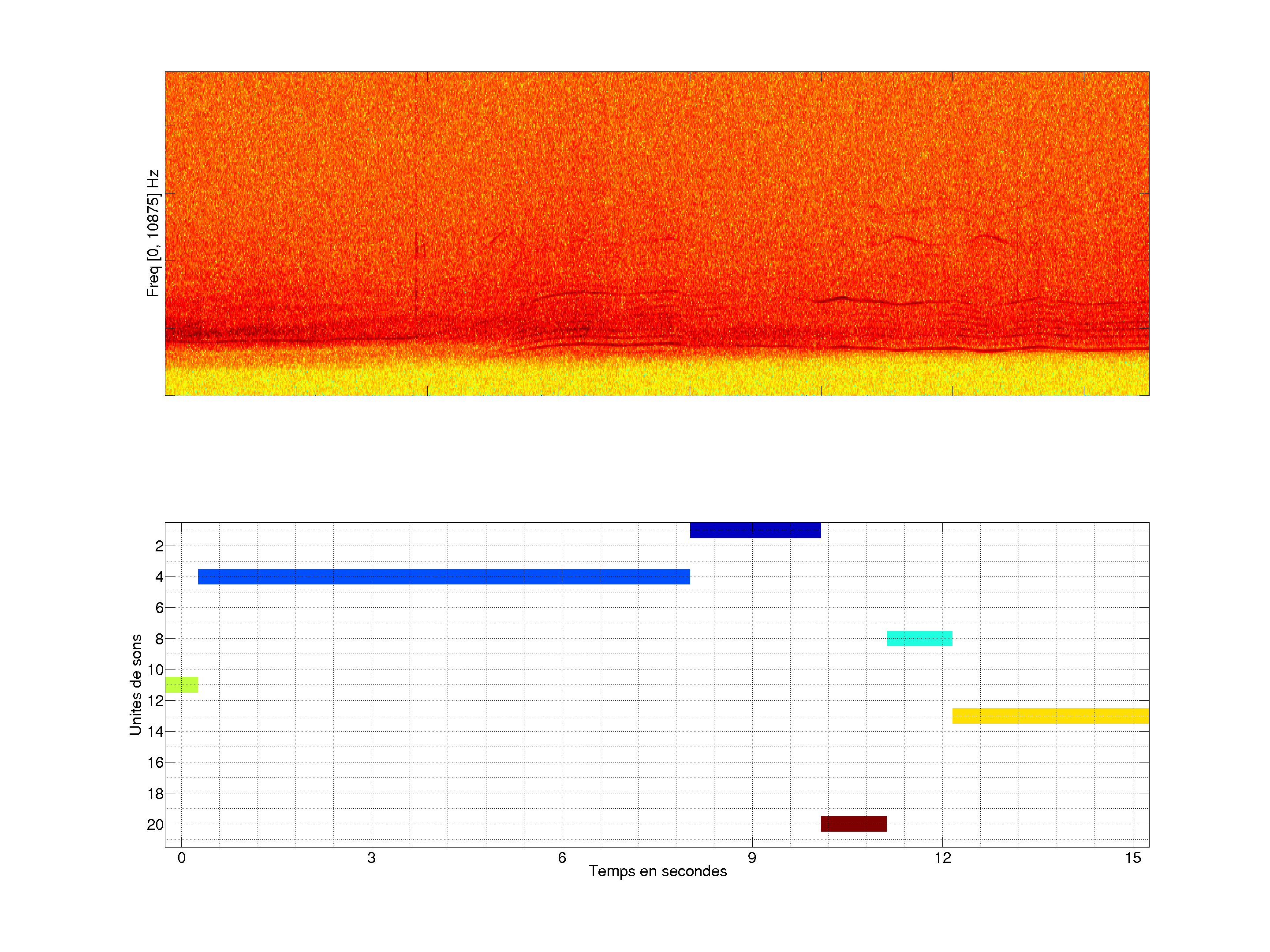Click the 'Temps en secondes' axis label
Screen dimensions: 1270x952
[657, 871]
